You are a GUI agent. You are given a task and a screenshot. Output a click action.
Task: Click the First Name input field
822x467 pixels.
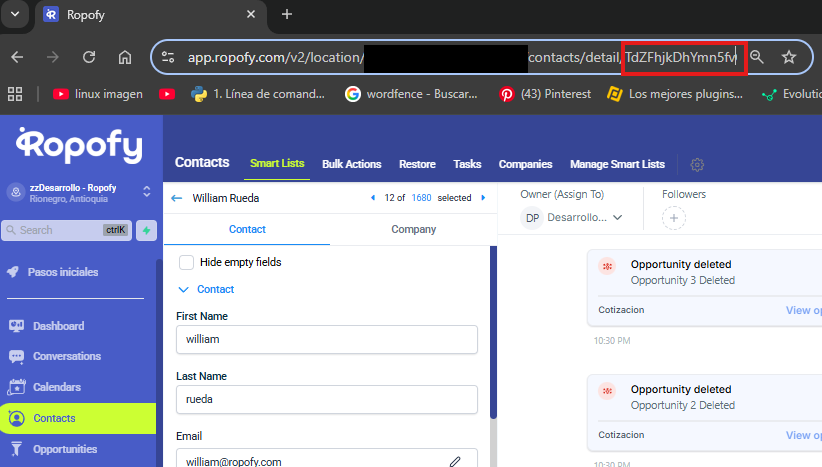coord(326,339)
